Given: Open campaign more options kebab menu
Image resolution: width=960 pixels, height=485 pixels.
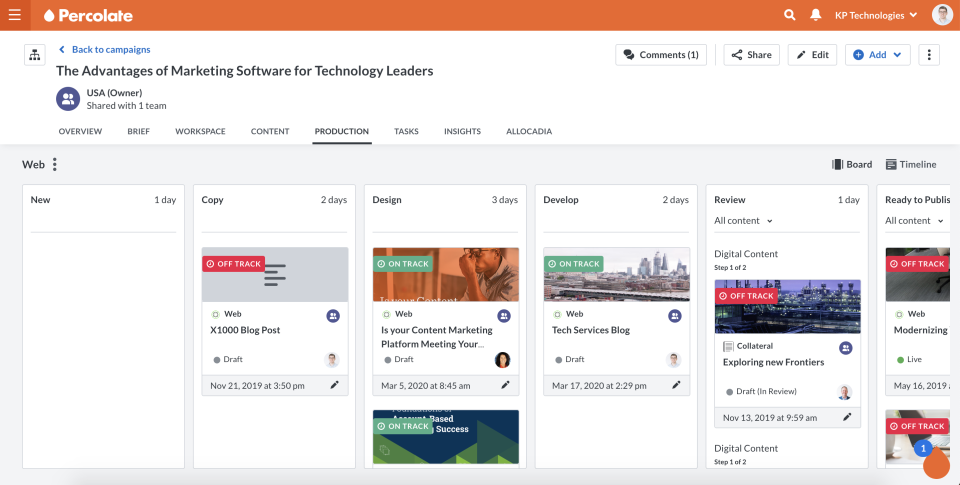Looking at the screenshot, I should (929, 55).
